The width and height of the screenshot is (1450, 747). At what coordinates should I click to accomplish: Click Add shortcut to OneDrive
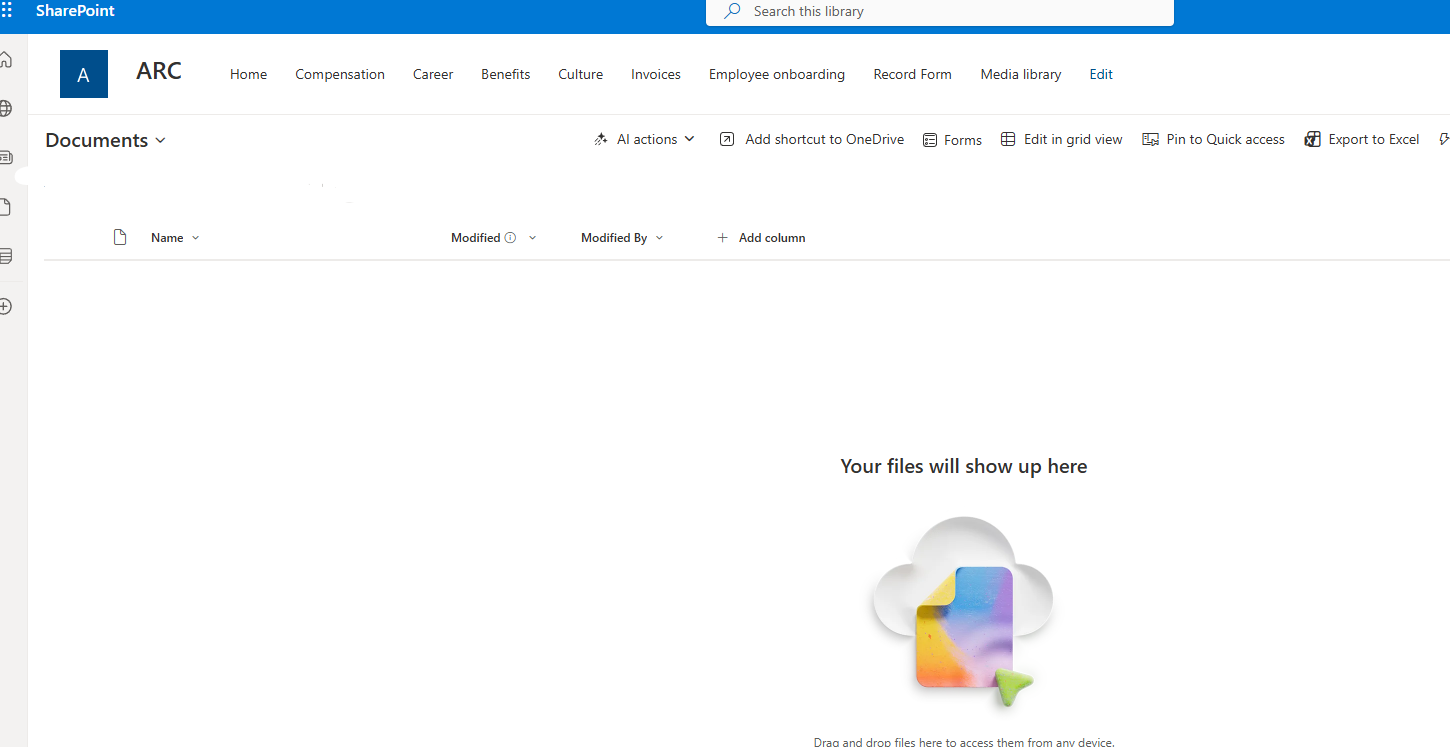point(812,140)
